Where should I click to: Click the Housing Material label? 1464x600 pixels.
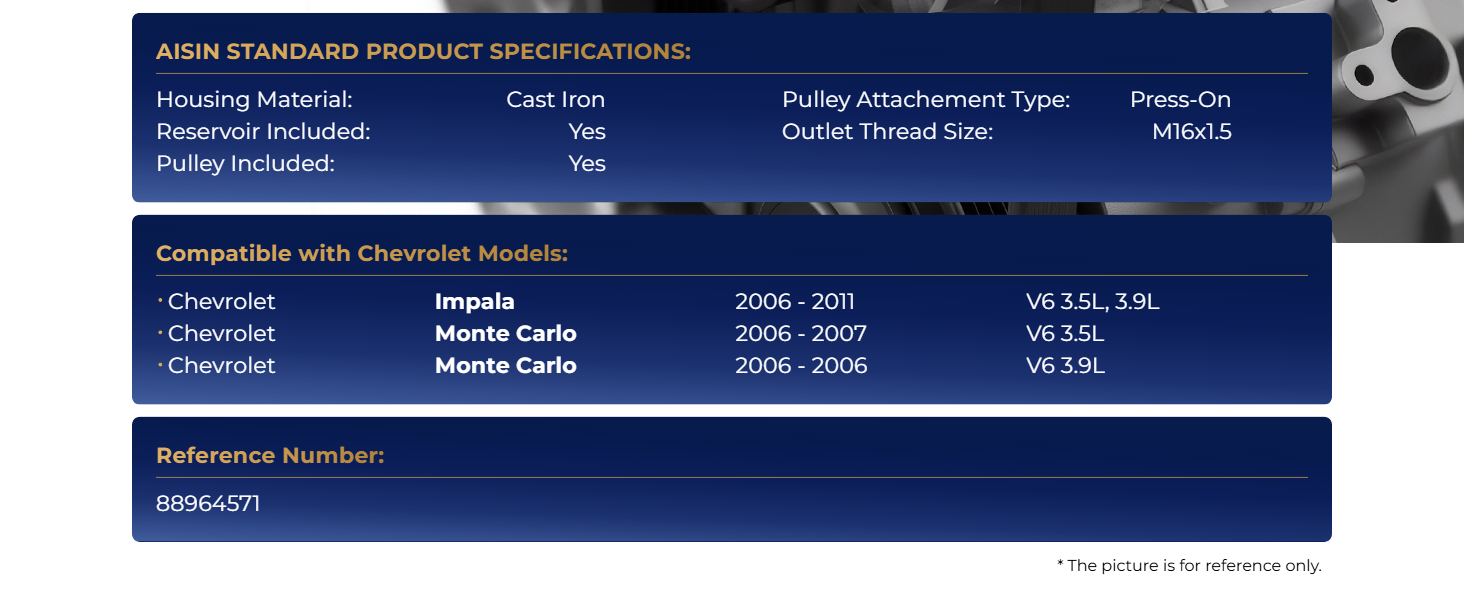coord(254,100)
